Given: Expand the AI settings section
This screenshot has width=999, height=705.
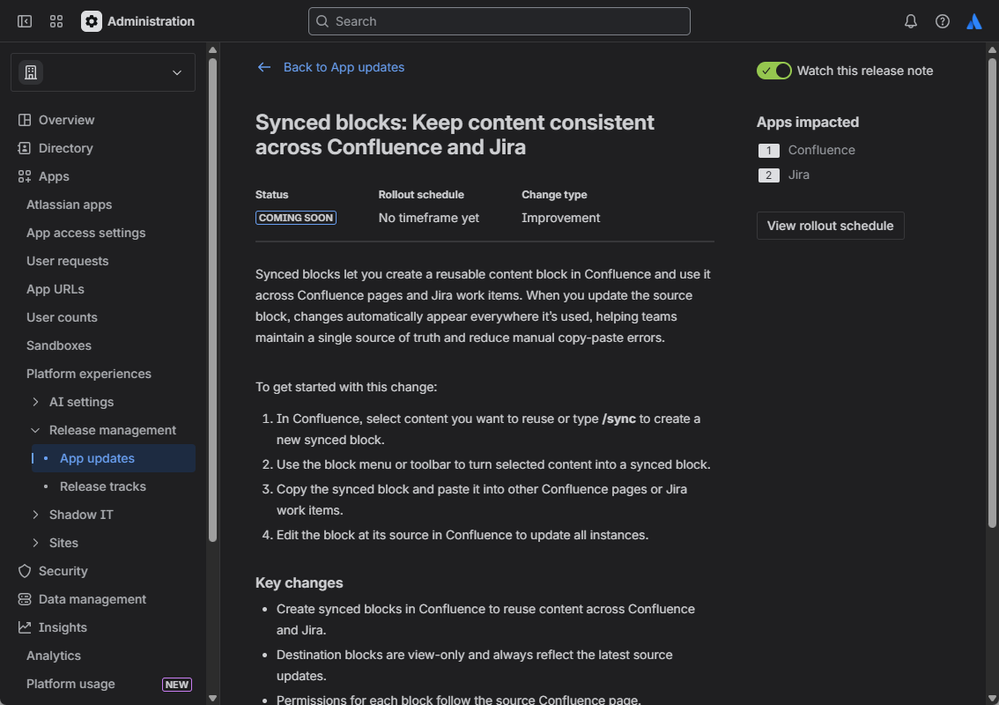Looking at the screenshot, I should point(36,402).
